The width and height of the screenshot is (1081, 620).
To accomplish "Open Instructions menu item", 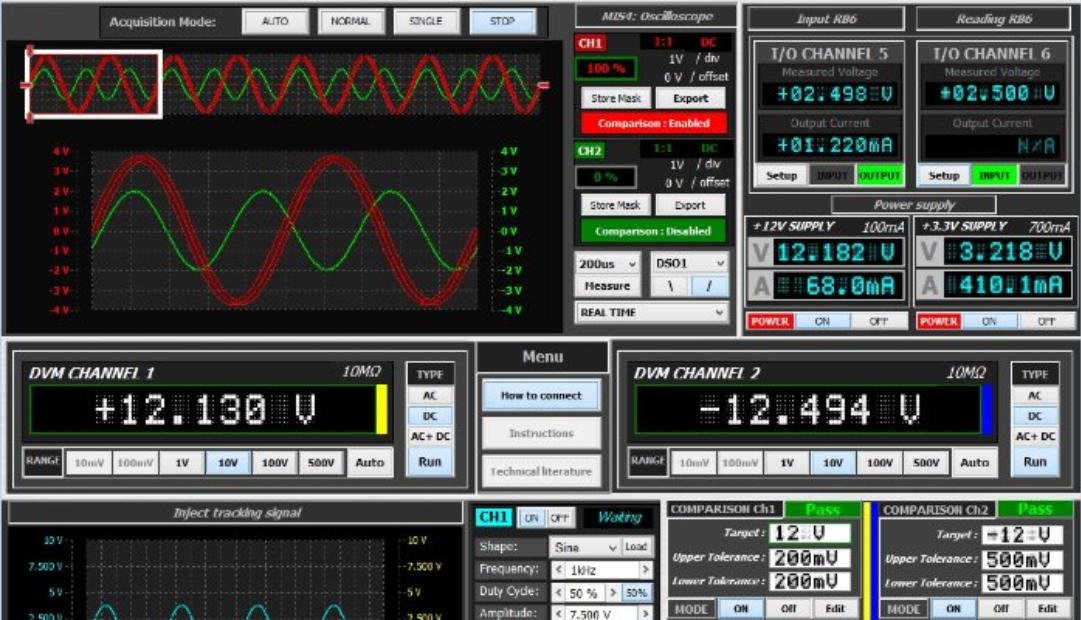I will tap(541, 434).
